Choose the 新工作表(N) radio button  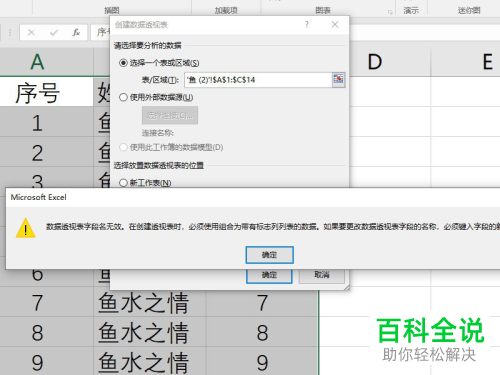point(123,183)
